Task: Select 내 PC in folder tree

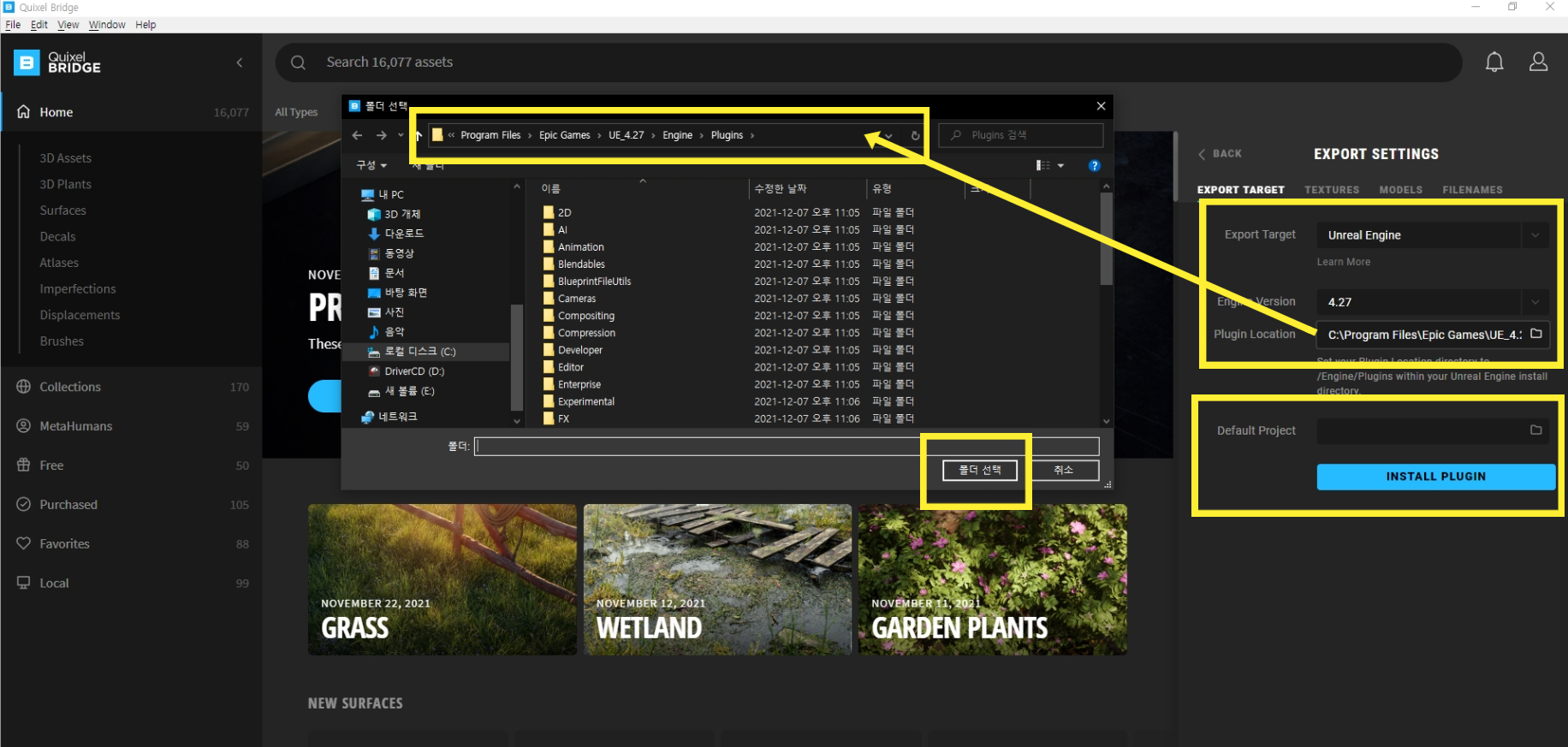Action: (390, 194)
